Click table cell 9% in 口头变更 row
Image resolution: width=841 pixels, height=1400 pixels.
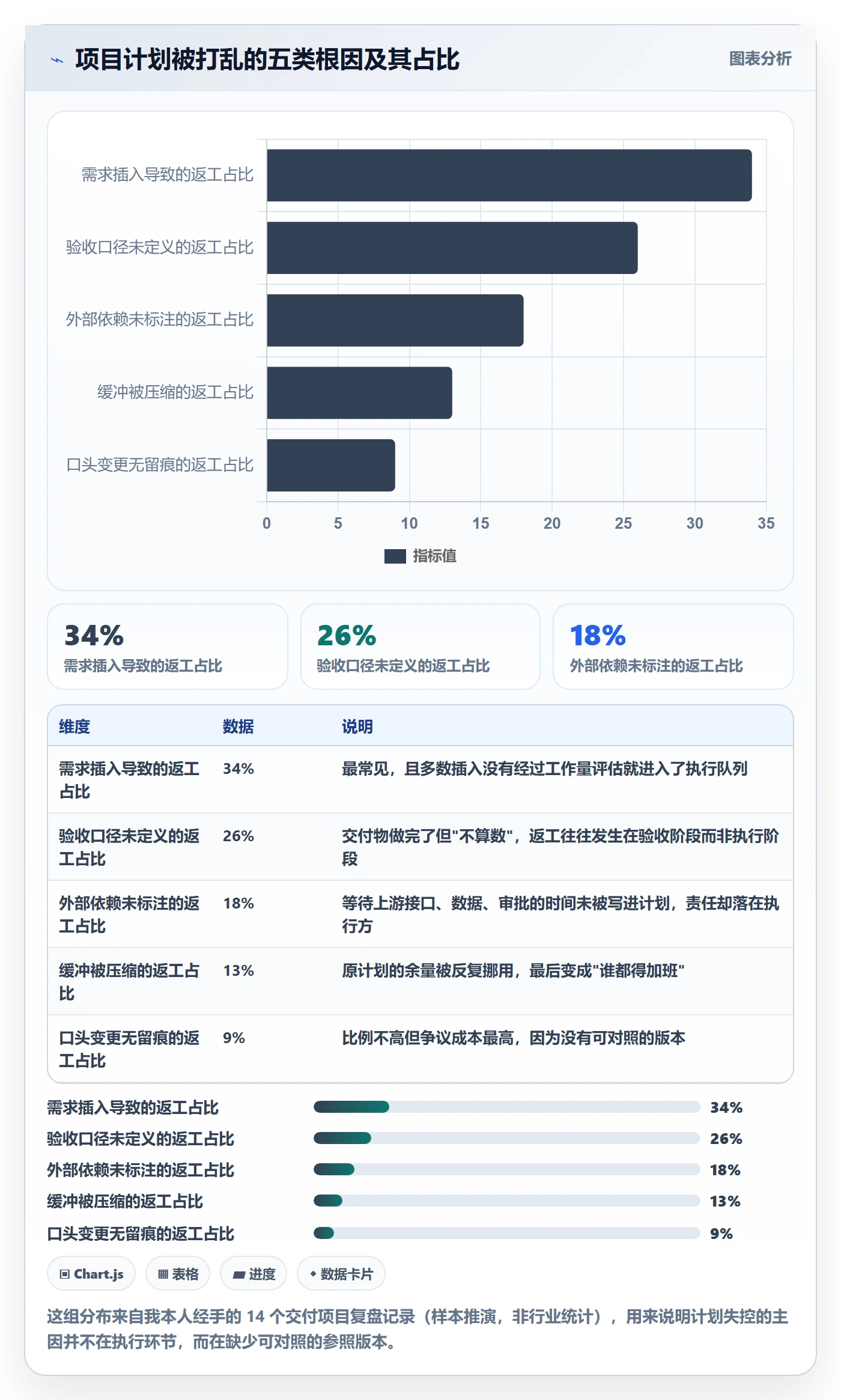pos(234,1038)
